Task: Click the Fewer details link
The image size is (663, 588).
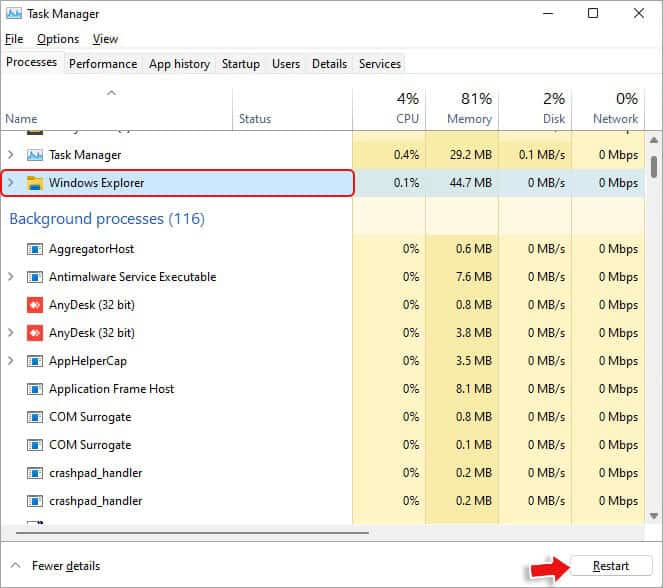Action: point(66,566)
